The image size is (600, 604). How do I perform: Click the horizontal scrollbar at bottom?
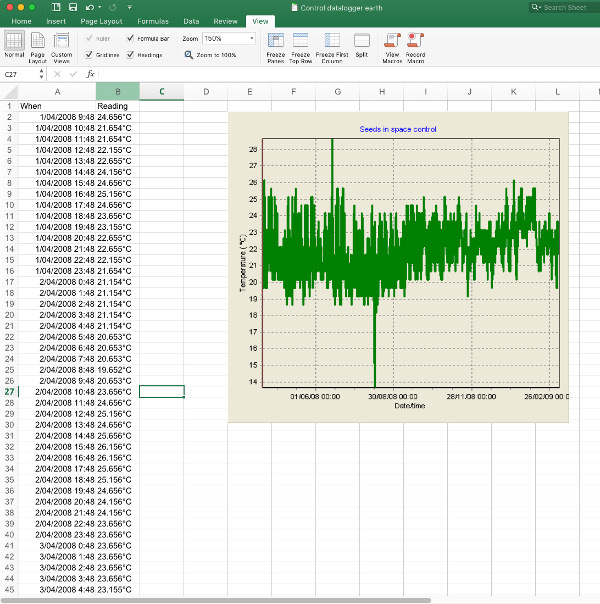[216, 600]
